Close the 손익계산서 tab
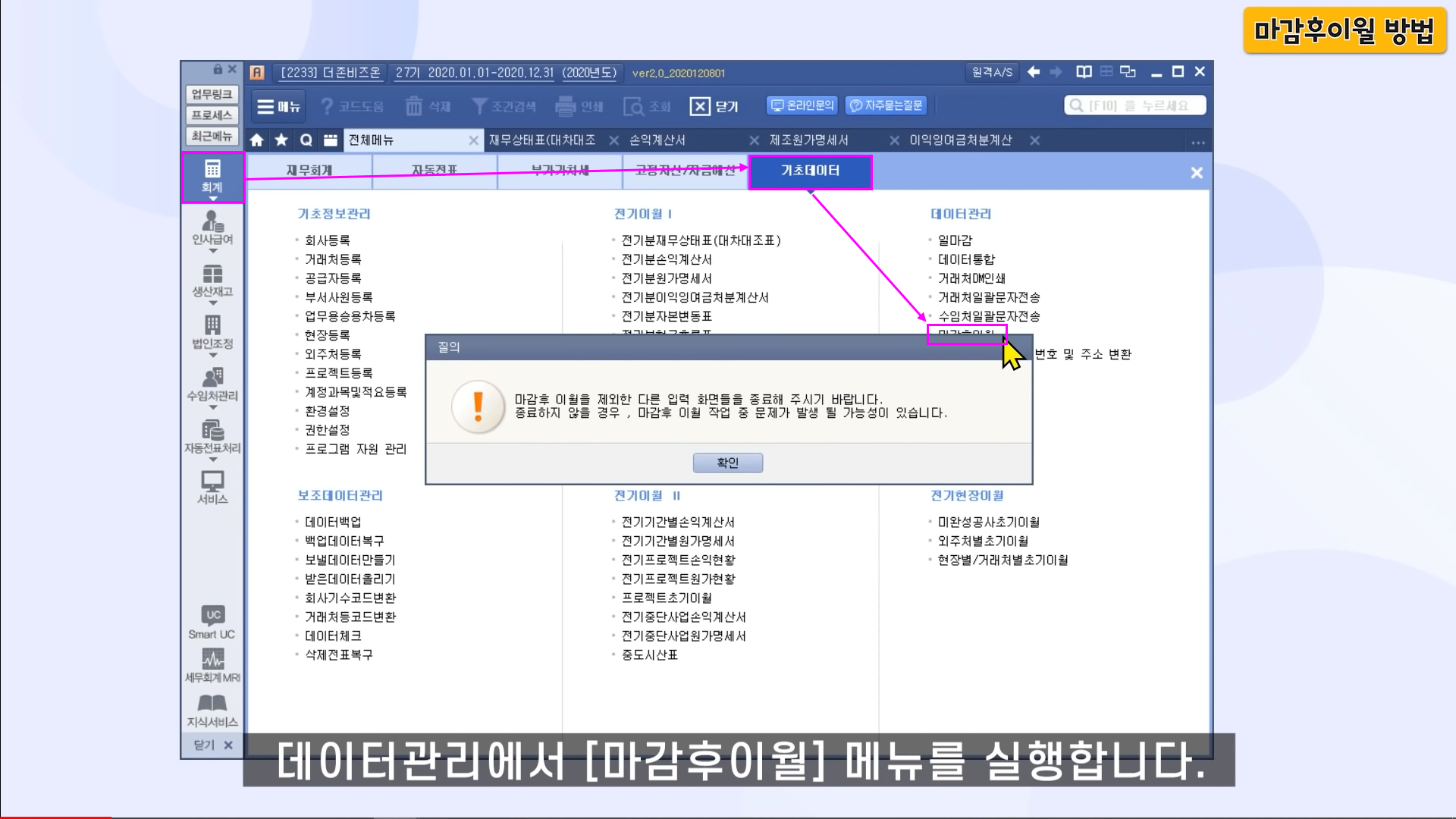The image size is (1456, 819). click(x=754, y=140)
